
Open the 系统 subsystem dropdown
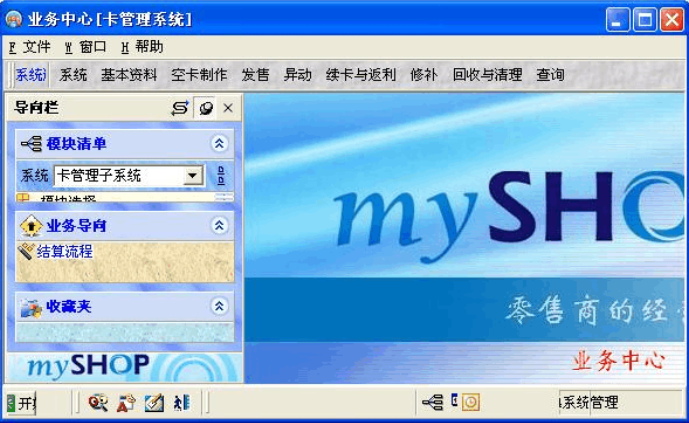click(194, 176)
